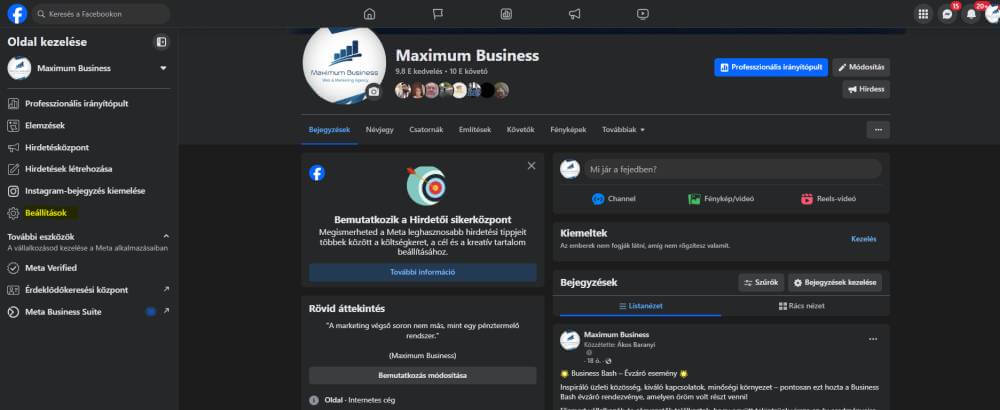1000x410 pixels.
Task: Focus Keresés a Facebookon search field
Action: (101, 13)
